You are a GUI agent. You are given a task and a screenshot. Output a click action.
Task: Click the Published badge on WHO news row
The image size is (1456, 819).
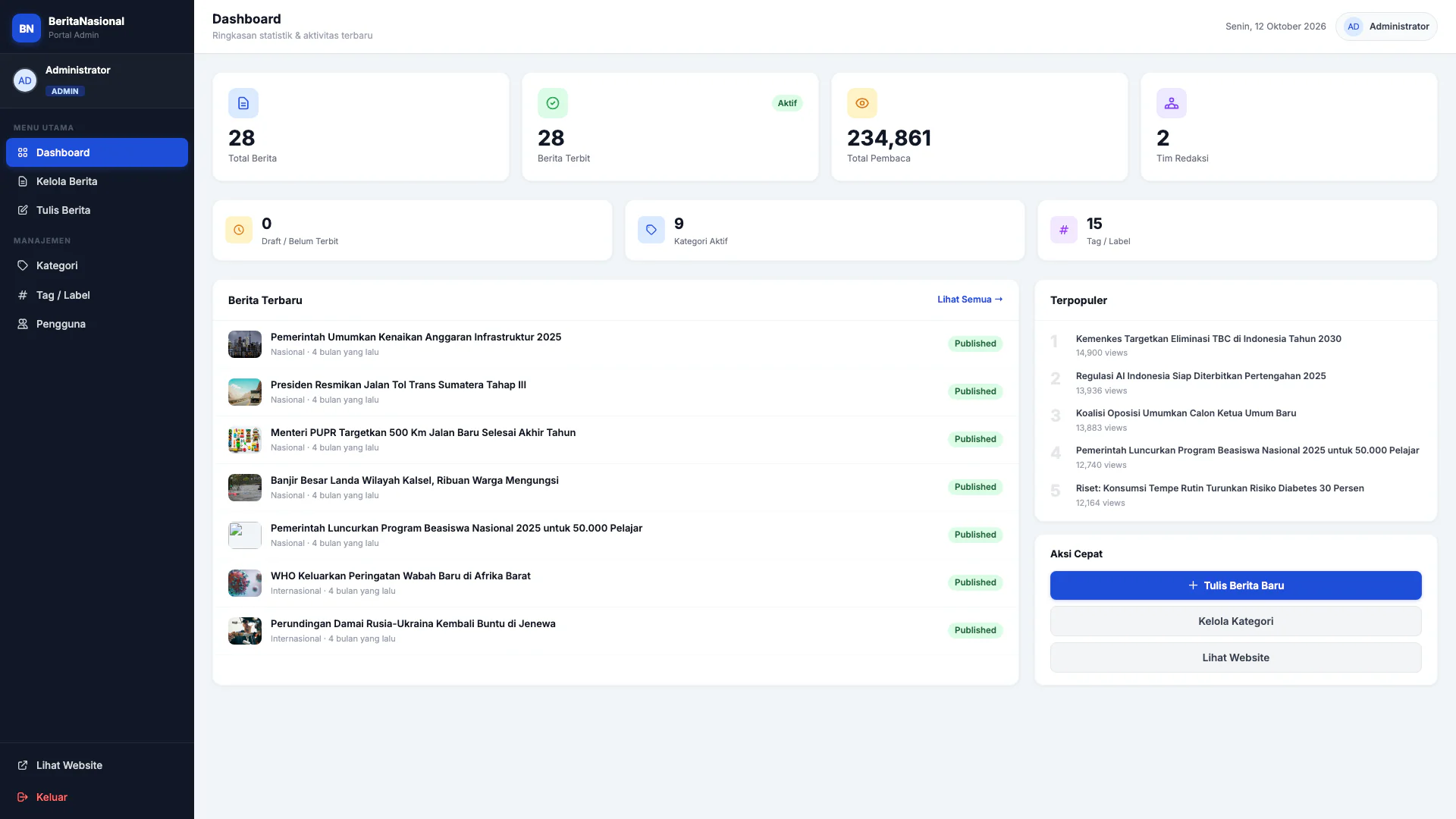(975, 582)
